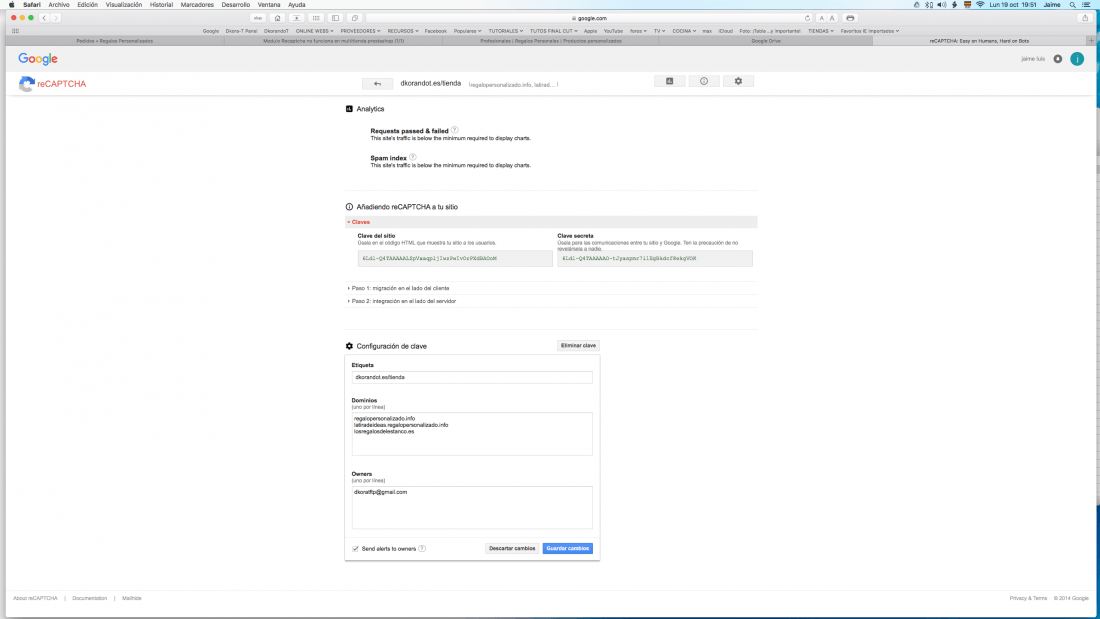Open the analytics chart icon button

[x=670, y=81]
